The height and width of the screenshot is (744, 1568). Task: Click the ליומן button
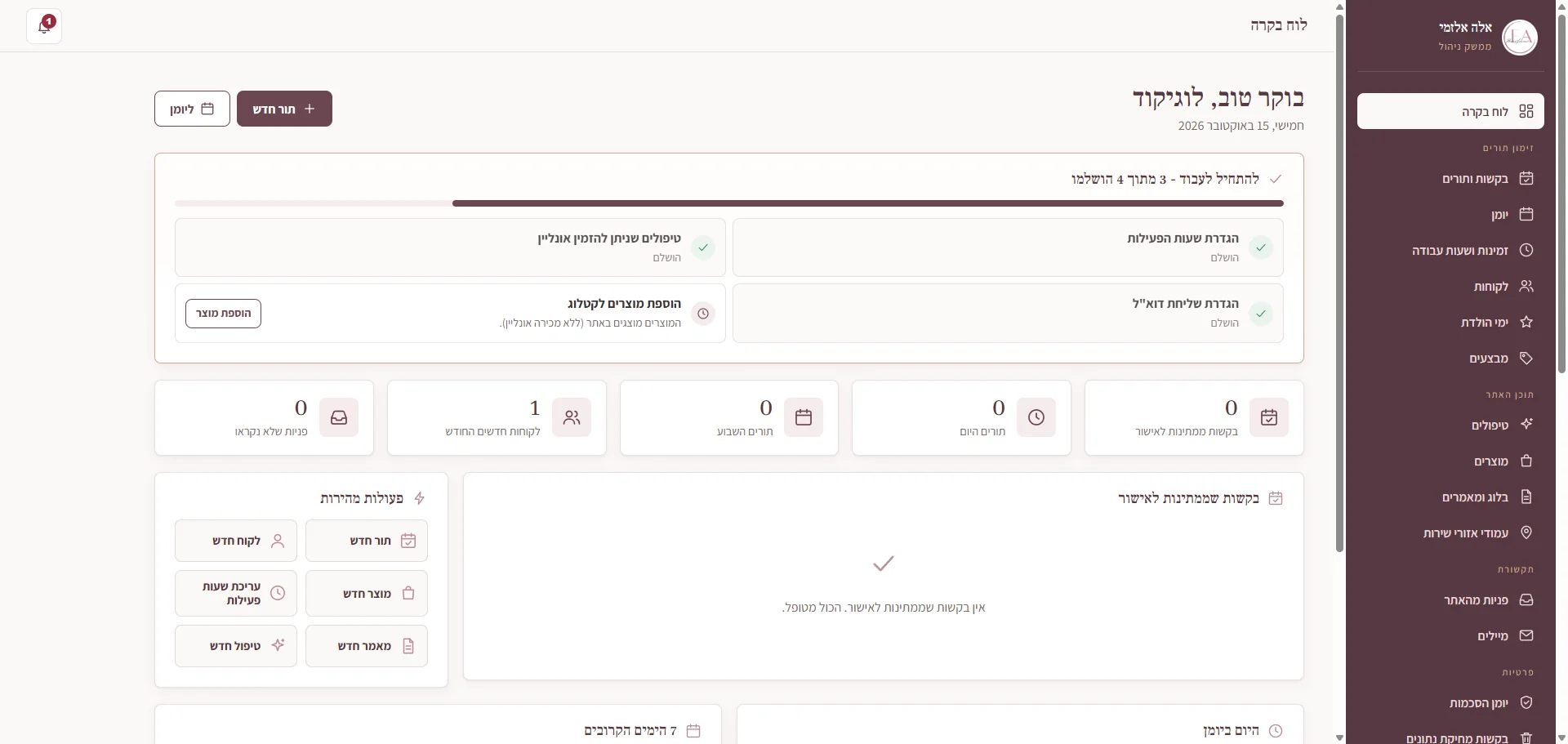pos(192,109)
